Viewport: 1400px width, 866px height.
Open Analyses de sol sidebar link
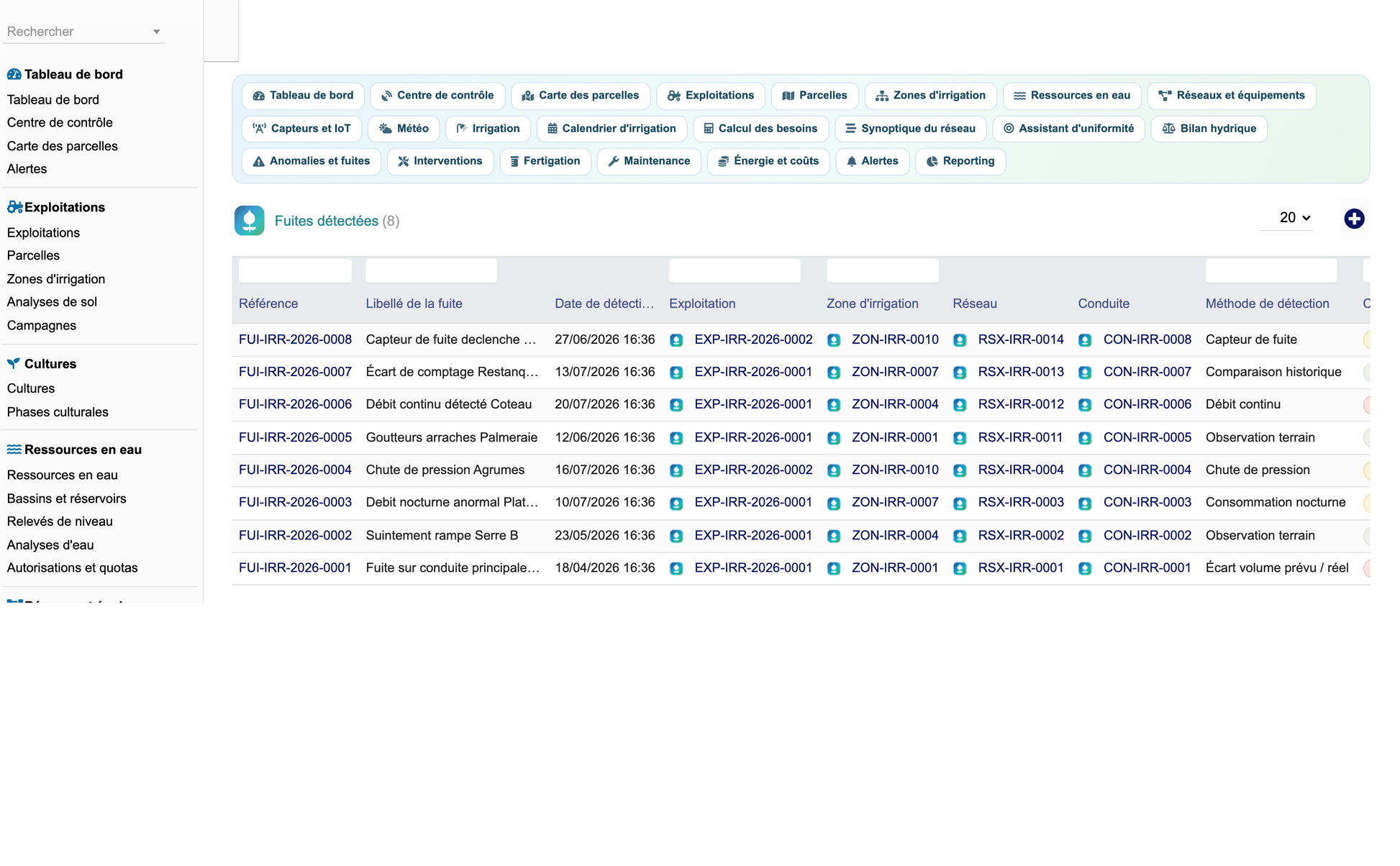click(52, 302)
